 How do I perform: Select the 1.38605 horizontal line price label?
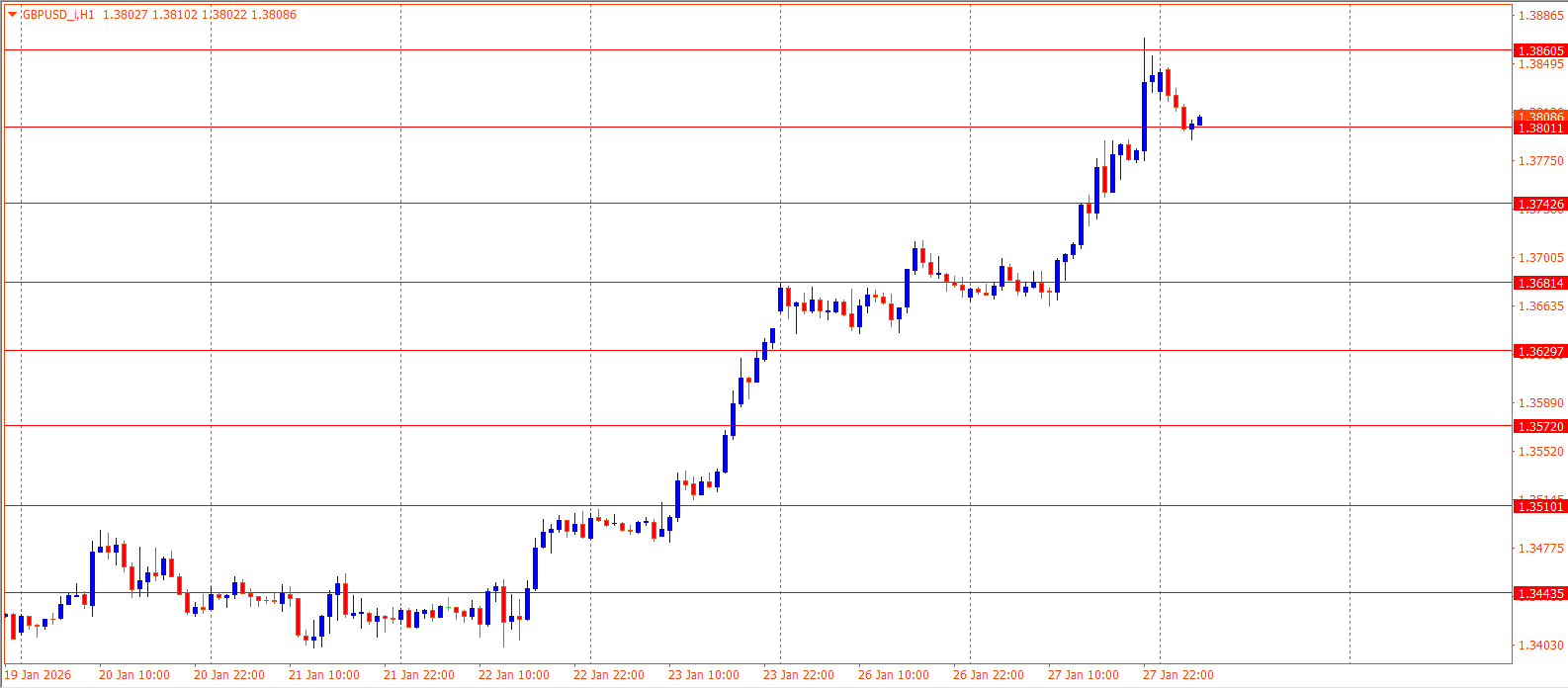point(1540,50)
